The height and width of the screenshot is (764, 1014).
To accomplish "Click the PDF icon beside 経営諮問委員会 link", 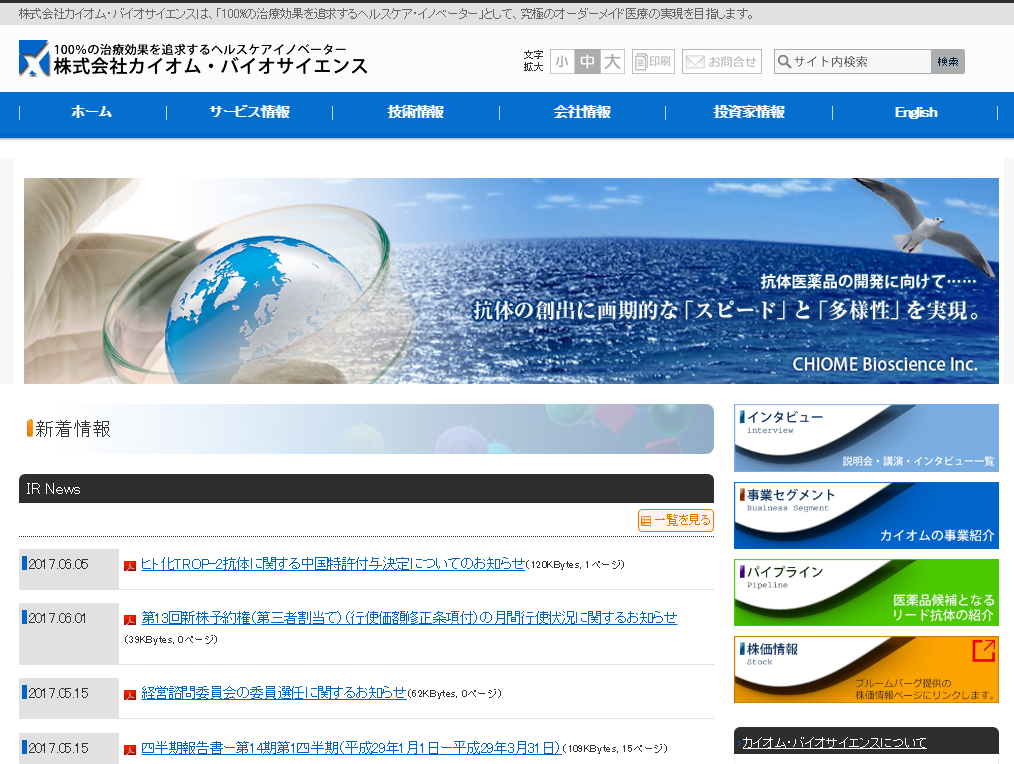I will [130, 694].
